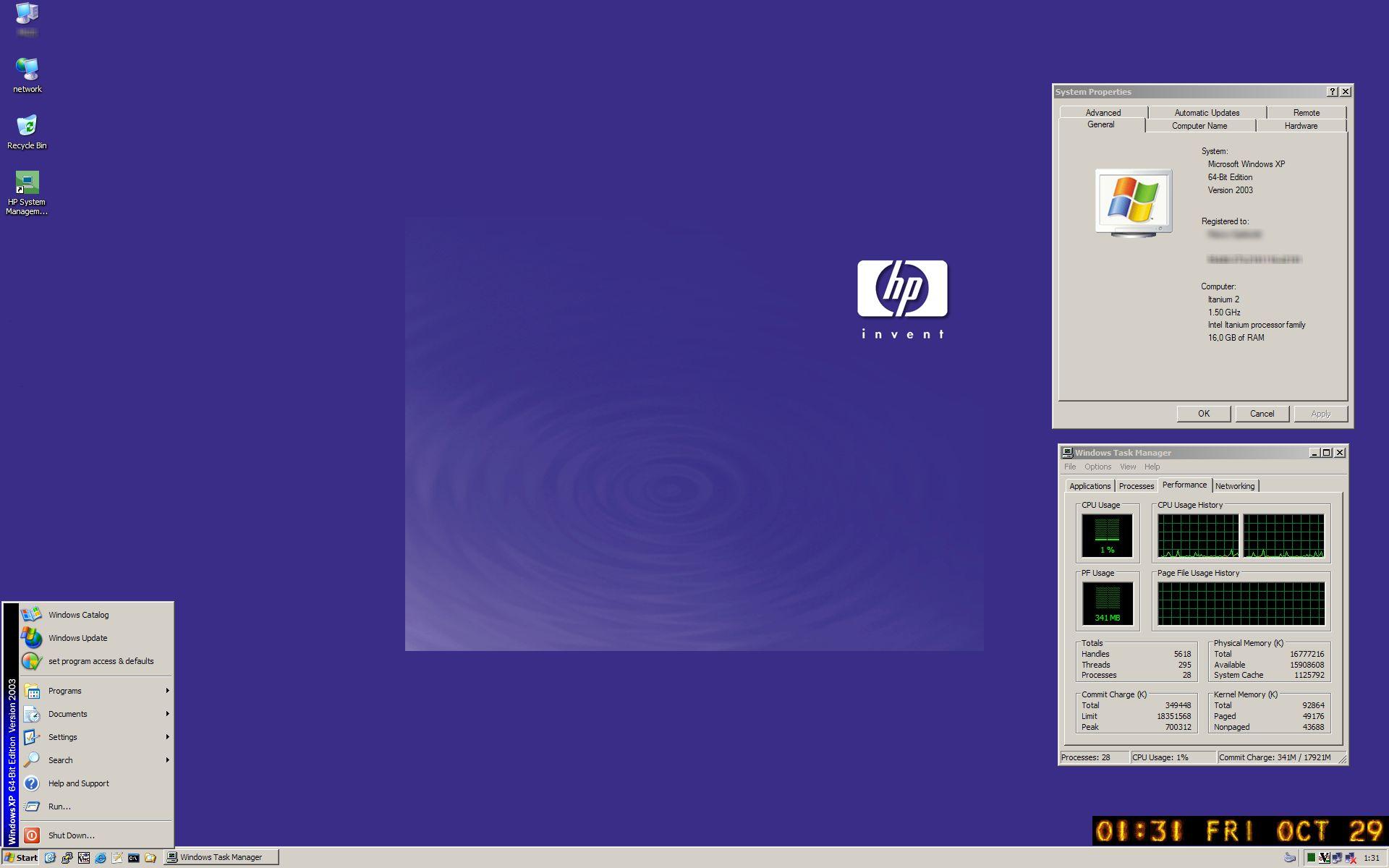Open HP System Management icon on desktop

click(x=27, y=182)
